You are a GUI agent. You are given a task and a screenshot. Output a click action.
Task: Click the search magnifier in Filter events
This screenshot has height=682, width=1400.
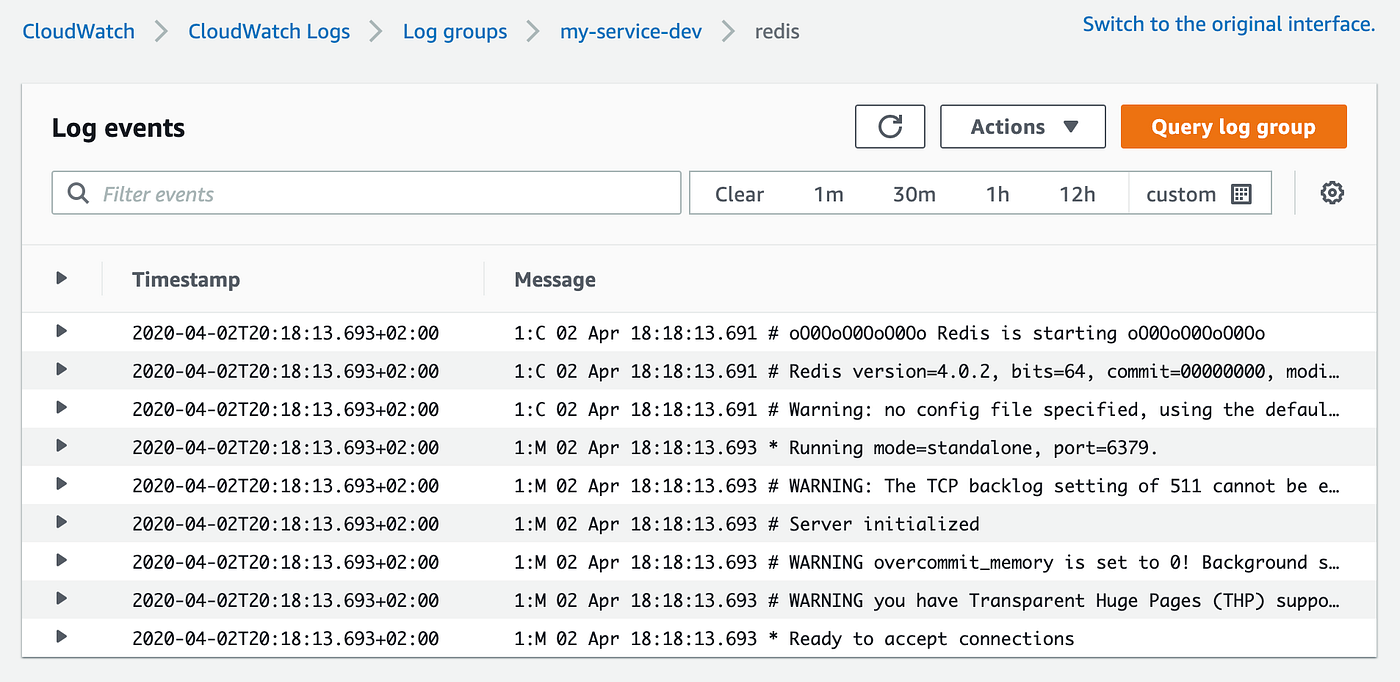click(x=78, y=194)
